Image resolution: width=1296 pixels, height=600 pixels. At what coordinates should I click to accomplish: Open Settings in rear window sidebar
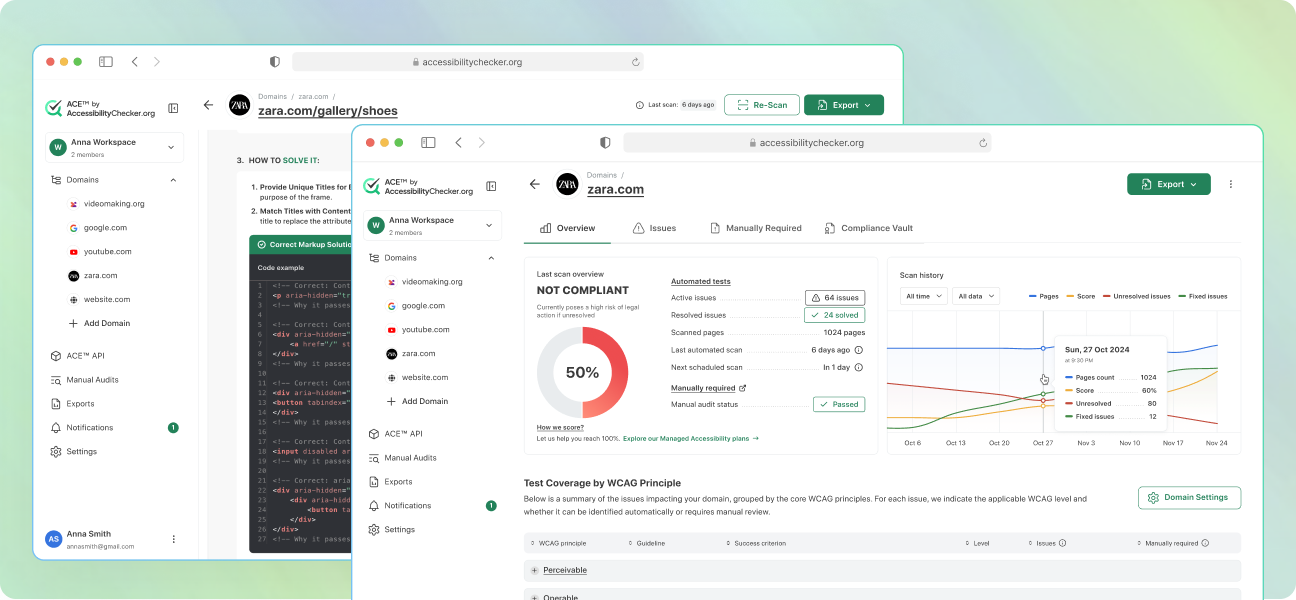(x=73, y=451)
